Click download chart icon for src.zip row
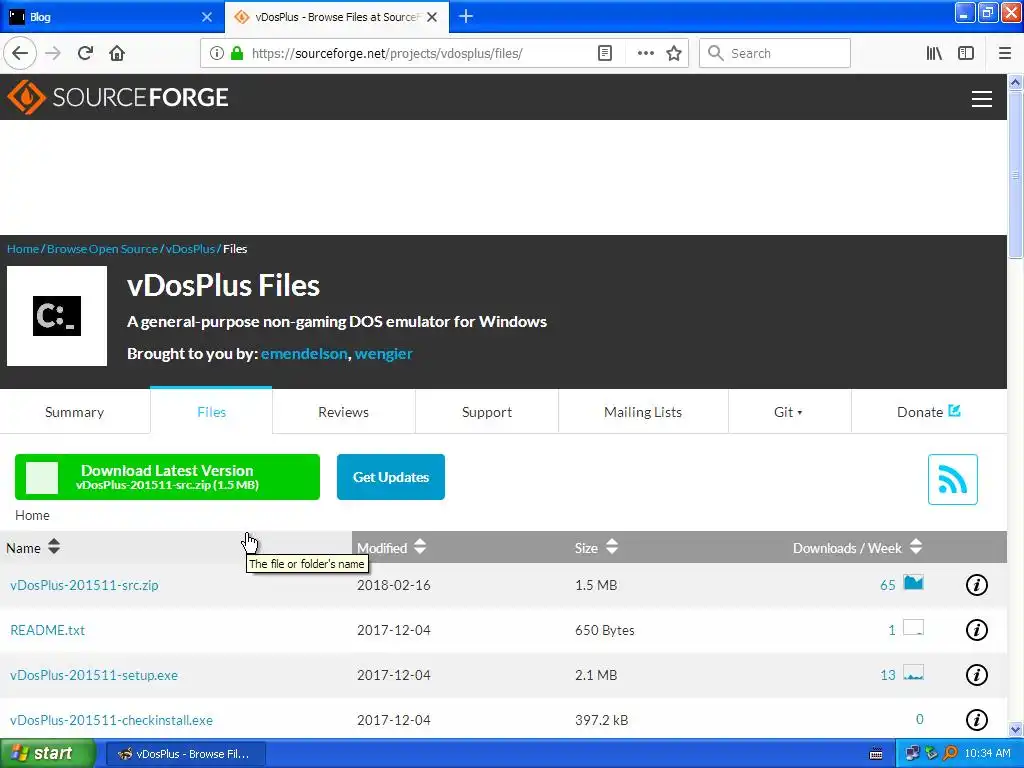The width and height of the screenshot is (1024, 768). coord(913,583)
